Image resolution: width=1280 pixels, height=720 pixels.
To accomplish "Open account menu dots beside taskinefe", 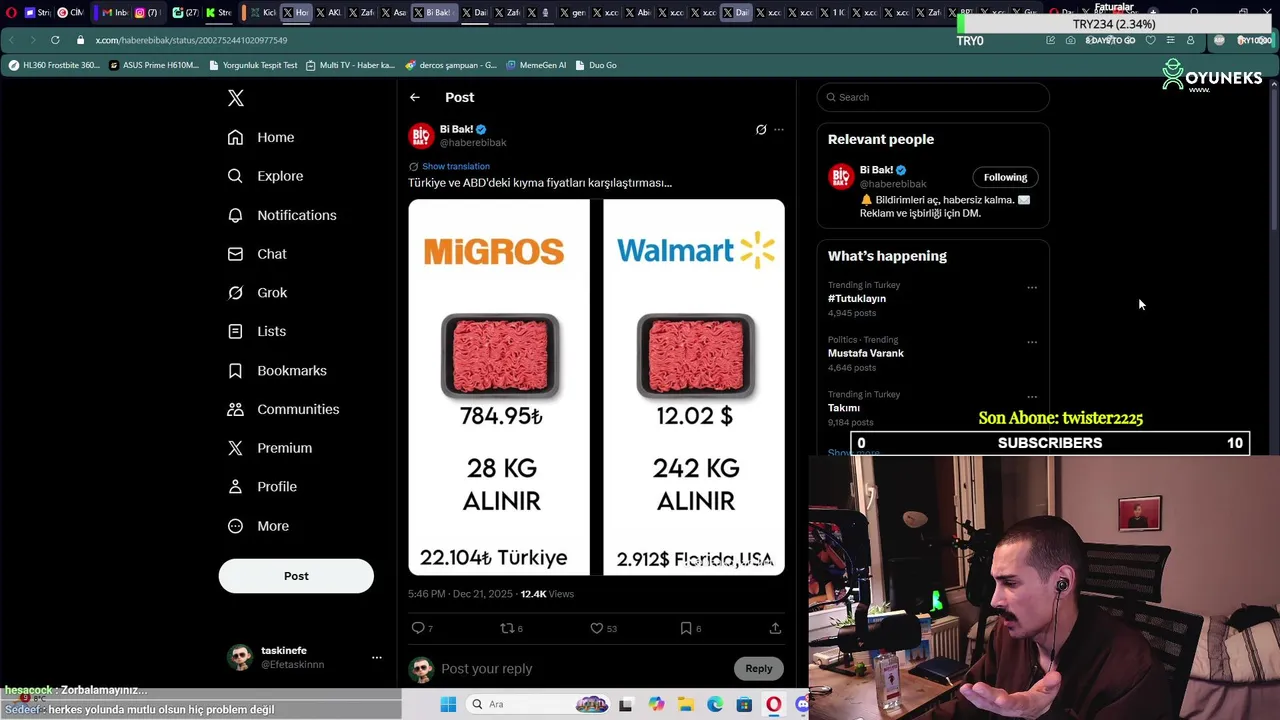I will 377,657.
